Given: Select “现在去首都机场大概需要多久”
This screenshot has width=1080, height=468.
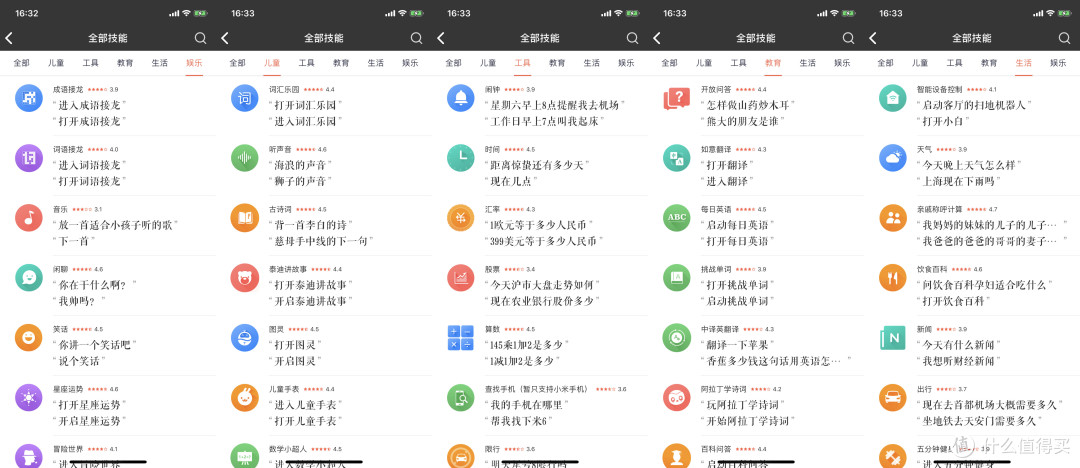Looking at the screenshot, I should (989, 405).
